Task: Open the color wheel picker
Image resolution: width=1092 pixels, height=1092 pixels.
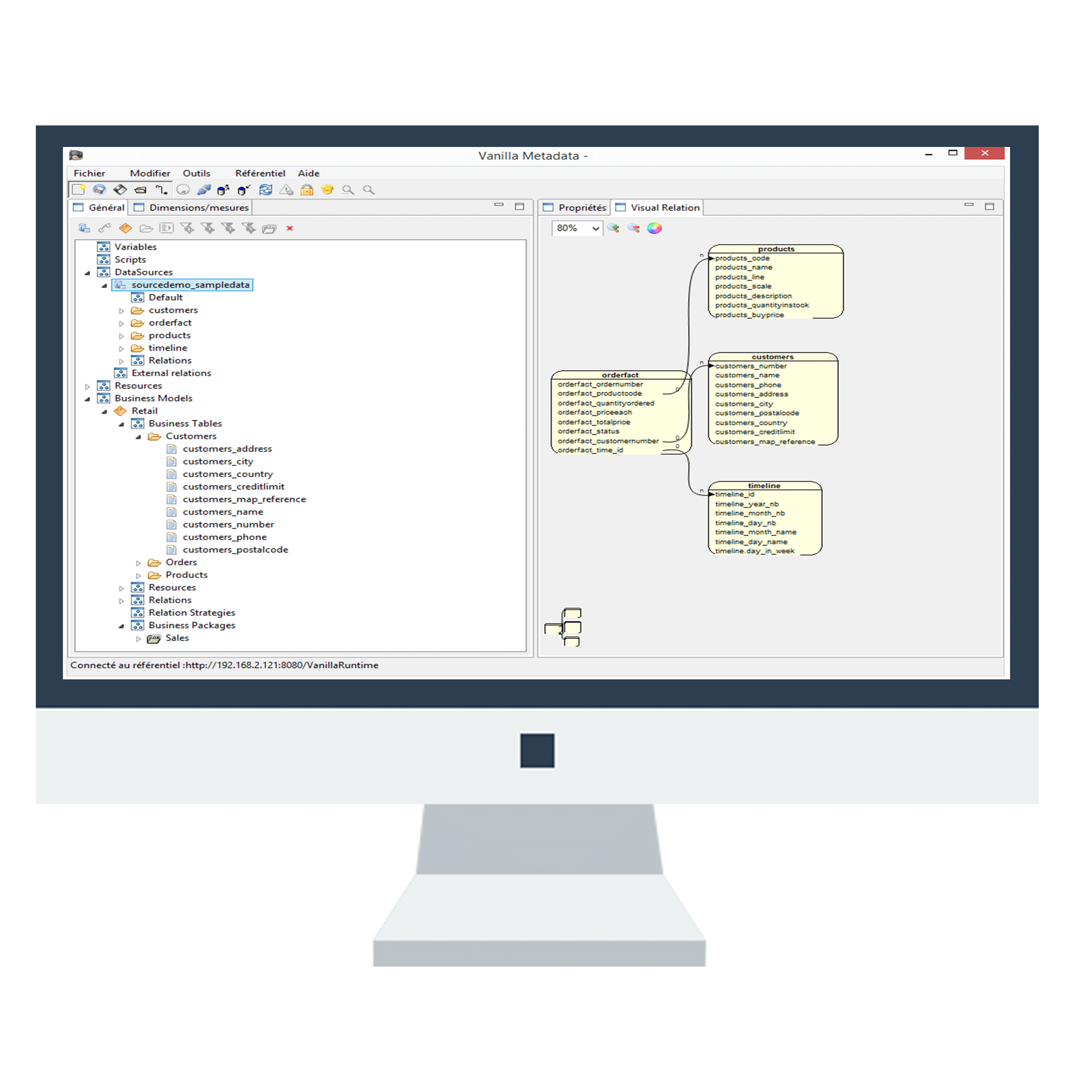Action: (x=654, y=228)
